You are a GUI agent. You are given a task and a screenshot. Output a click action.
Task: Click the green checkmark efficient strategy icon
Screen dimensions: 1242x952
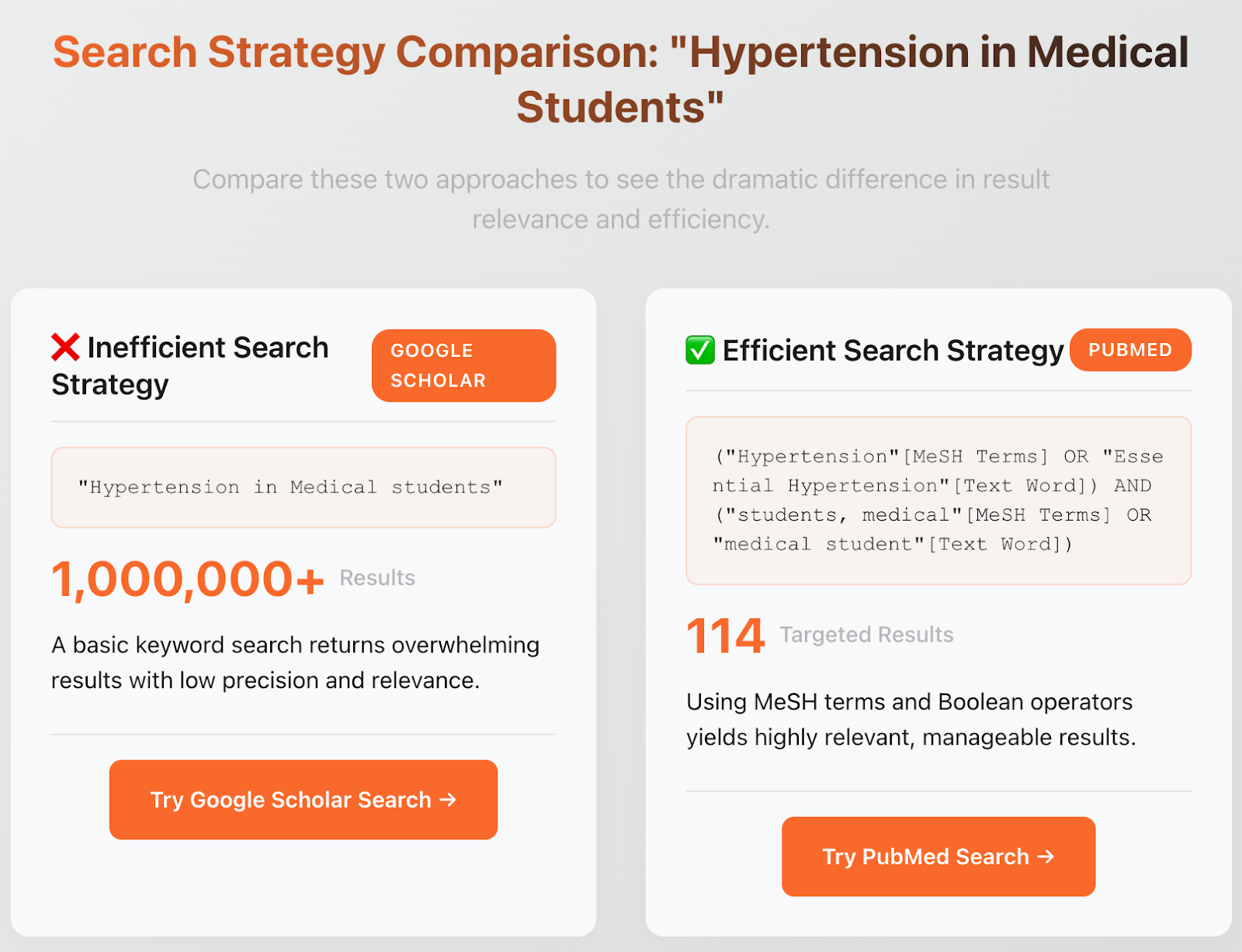pyautogui.click(x=700, y=350)
